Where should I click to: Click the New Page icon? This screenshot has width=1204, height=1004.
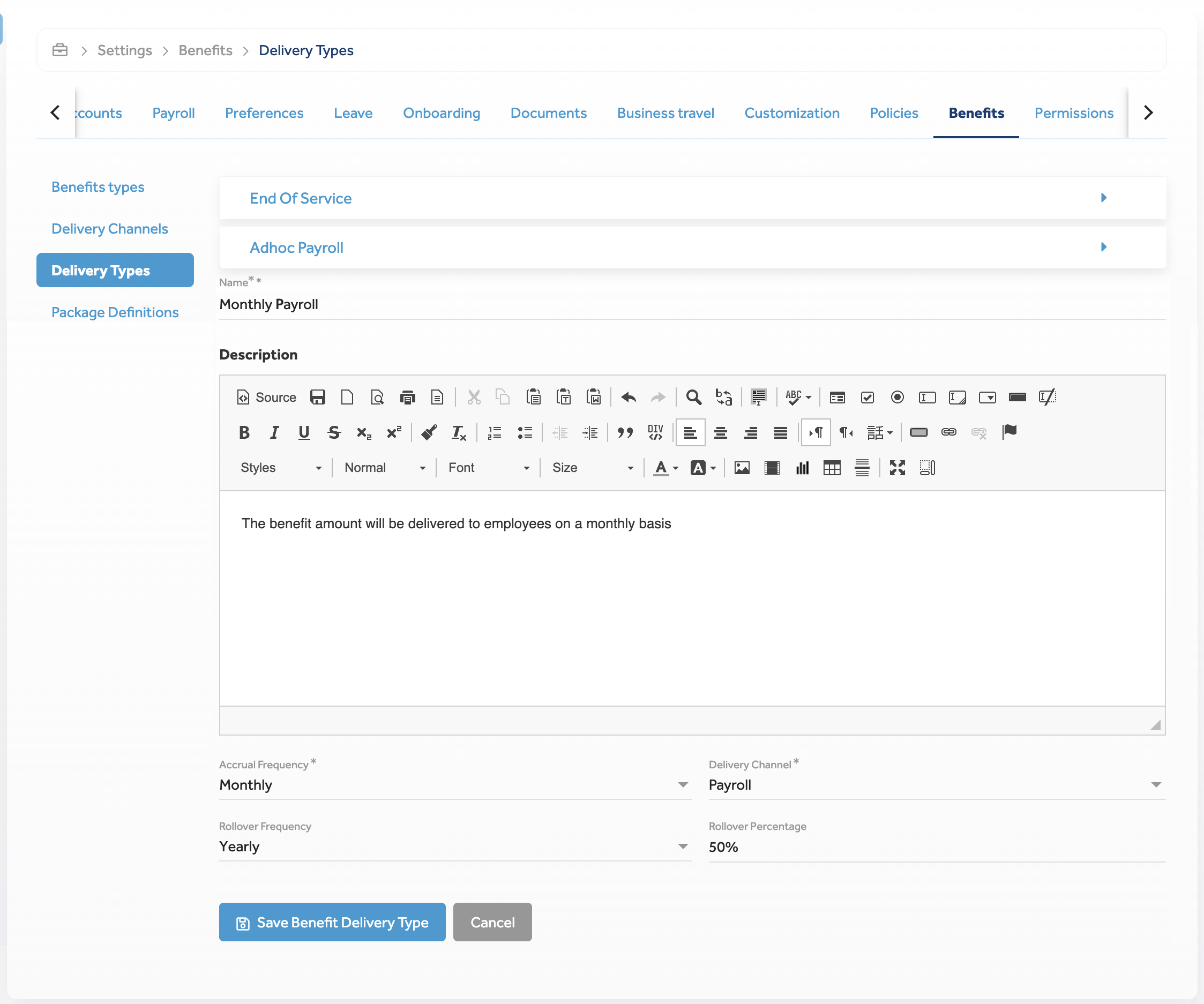[347, 398]
